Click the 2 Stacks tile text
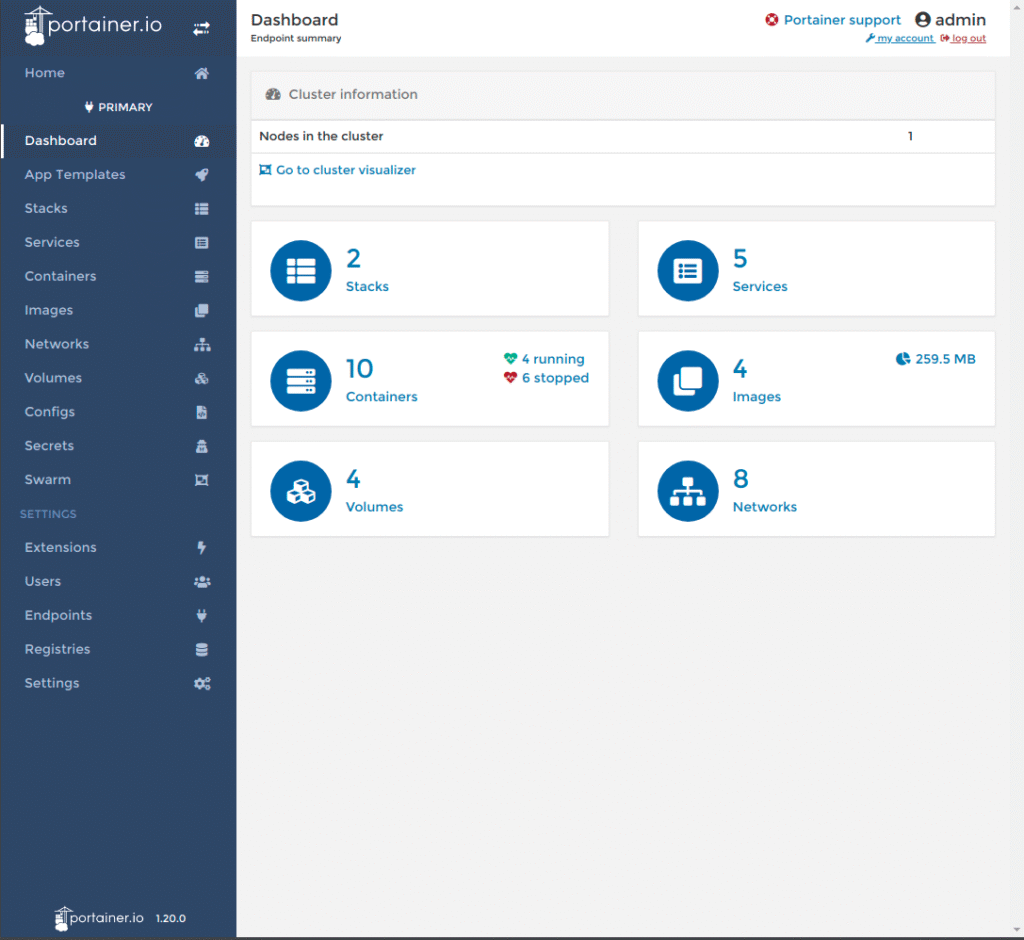The image size is (1024, 940). (x=367, y=271)
